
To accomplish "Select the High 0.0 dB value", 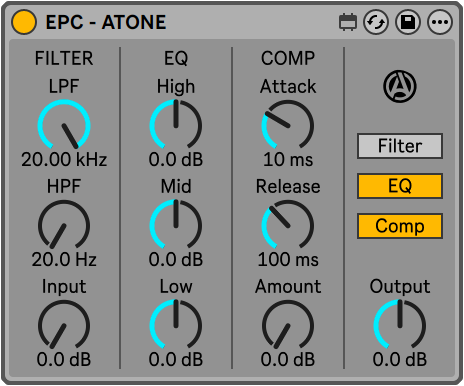I will pos(176,159).
